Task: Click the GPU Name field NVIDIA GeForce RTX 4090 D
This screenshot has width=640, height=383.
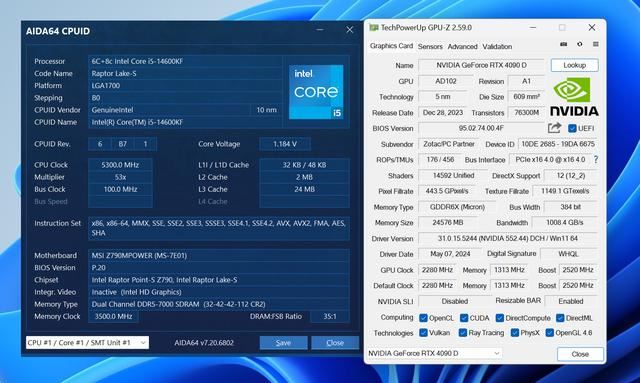Action: [481, 65]
